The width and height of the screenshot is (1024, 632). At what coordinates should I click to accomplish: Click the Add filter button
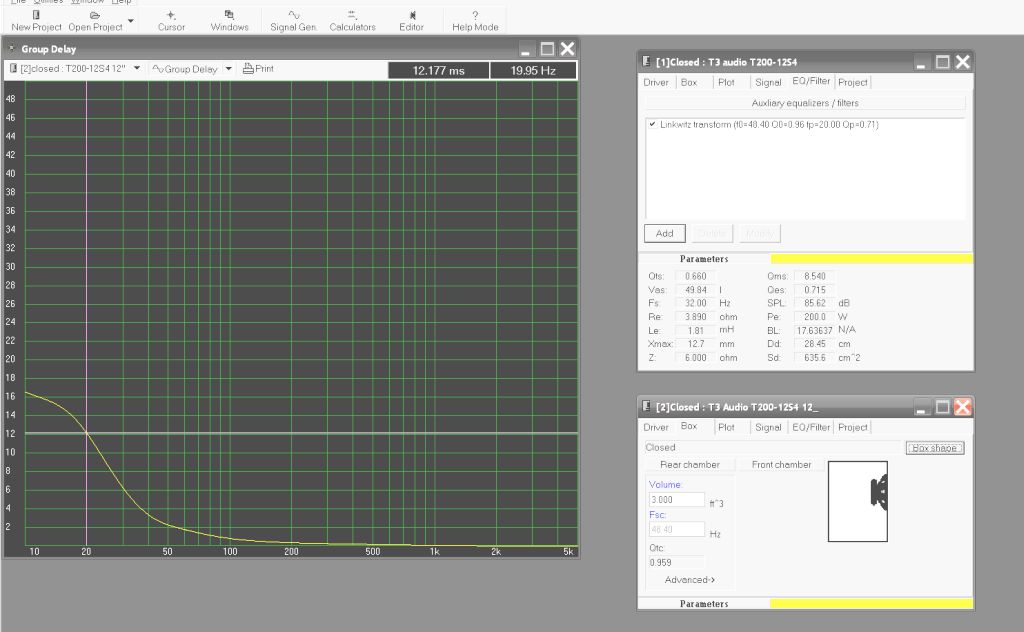(x=664, y=233)
